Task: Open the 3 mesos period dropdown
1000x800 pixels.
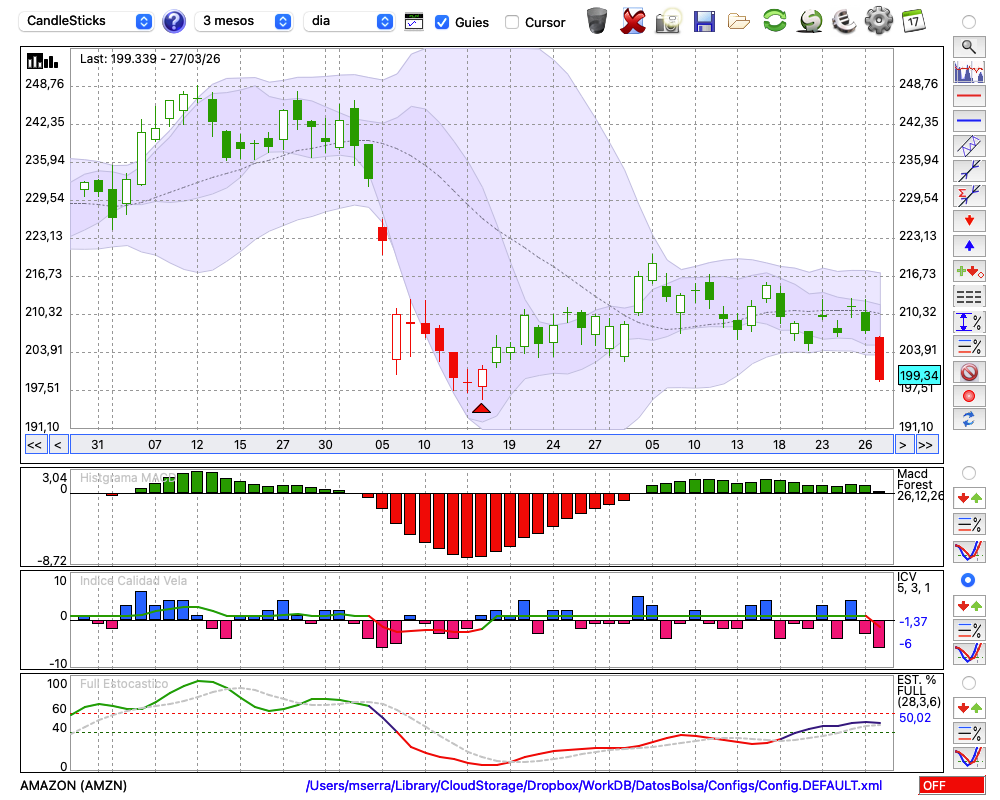Action: pos(244,21)
